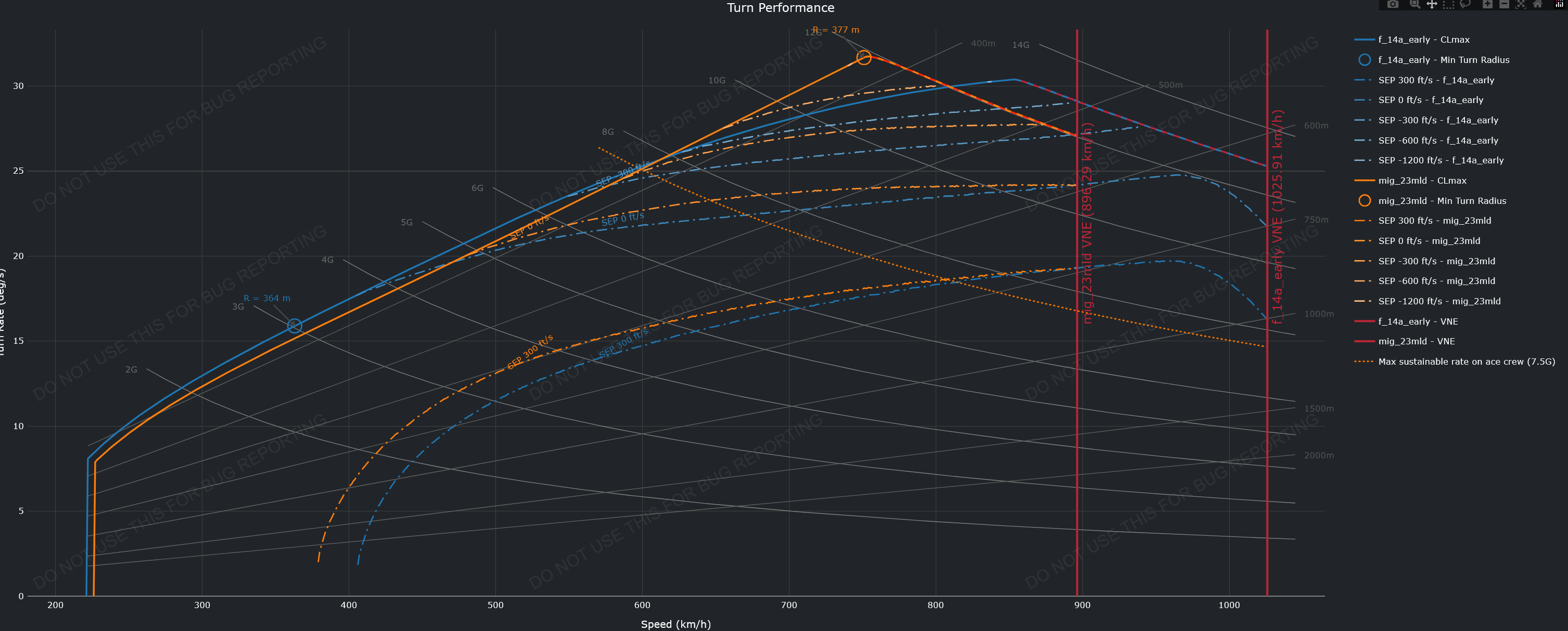This screenshot has height=631, width=1568.
Task: Toggle f_14a_early - CLmax trace visibility
Action: coord(1423,40)
